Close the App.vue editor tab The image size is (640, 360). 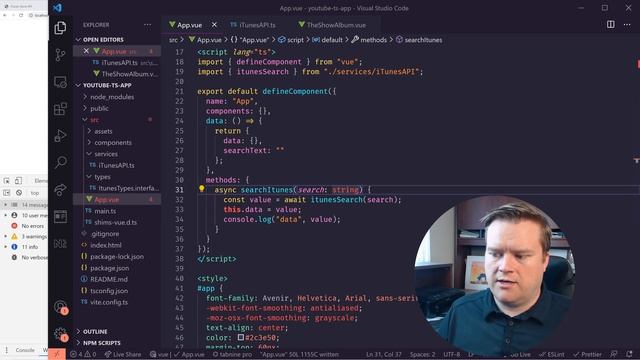tap(214, 25)
